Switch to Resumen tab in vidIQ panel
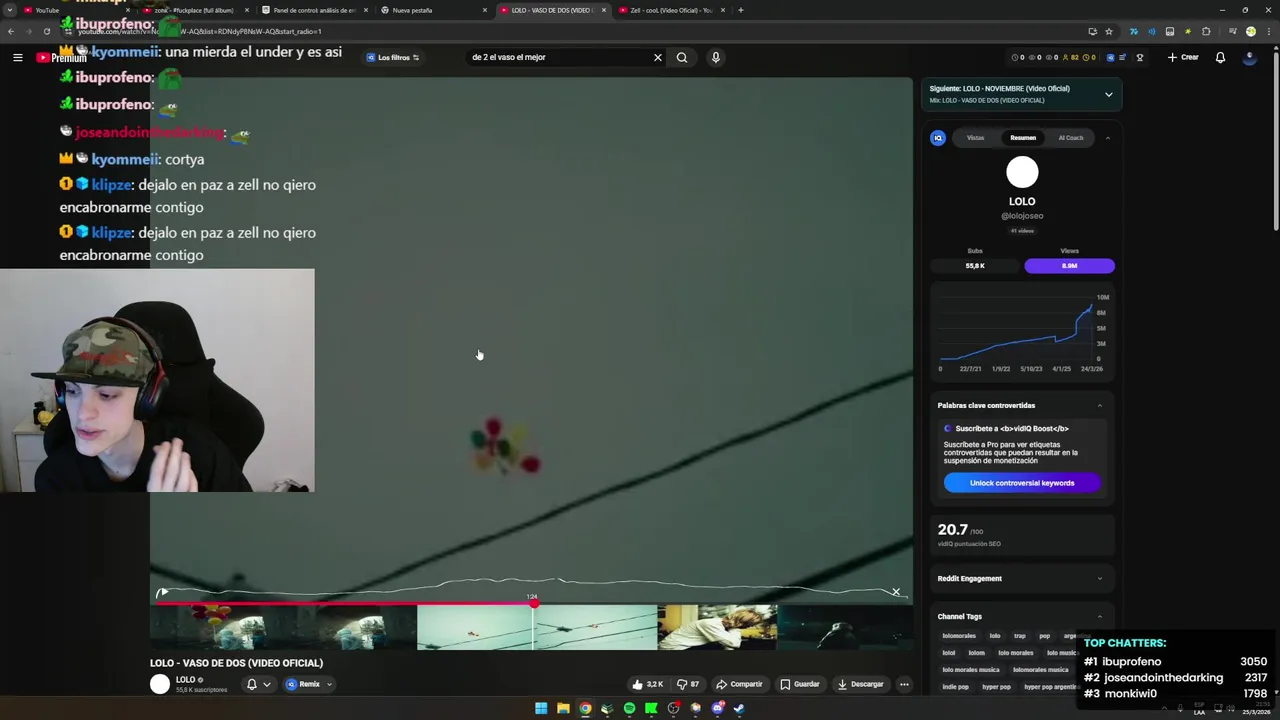Screen dimensions: 1280x720 tap(1022, 138)
